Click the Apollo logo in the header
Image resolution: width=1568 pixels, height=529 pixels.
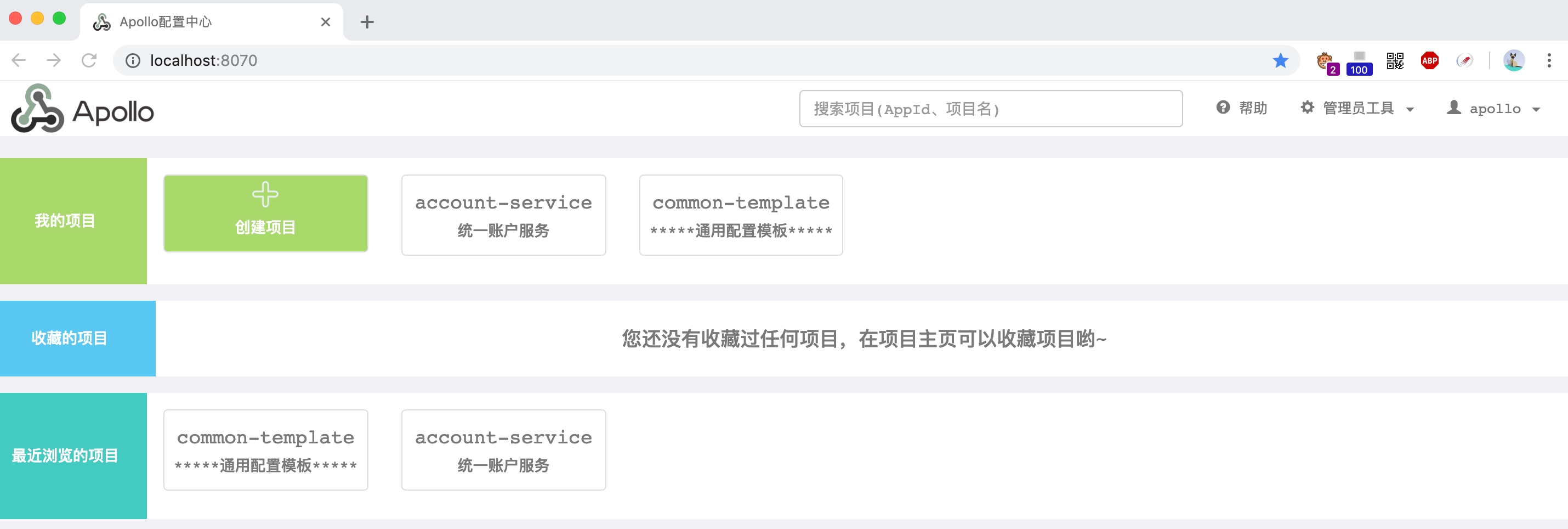tap(82, 109)
